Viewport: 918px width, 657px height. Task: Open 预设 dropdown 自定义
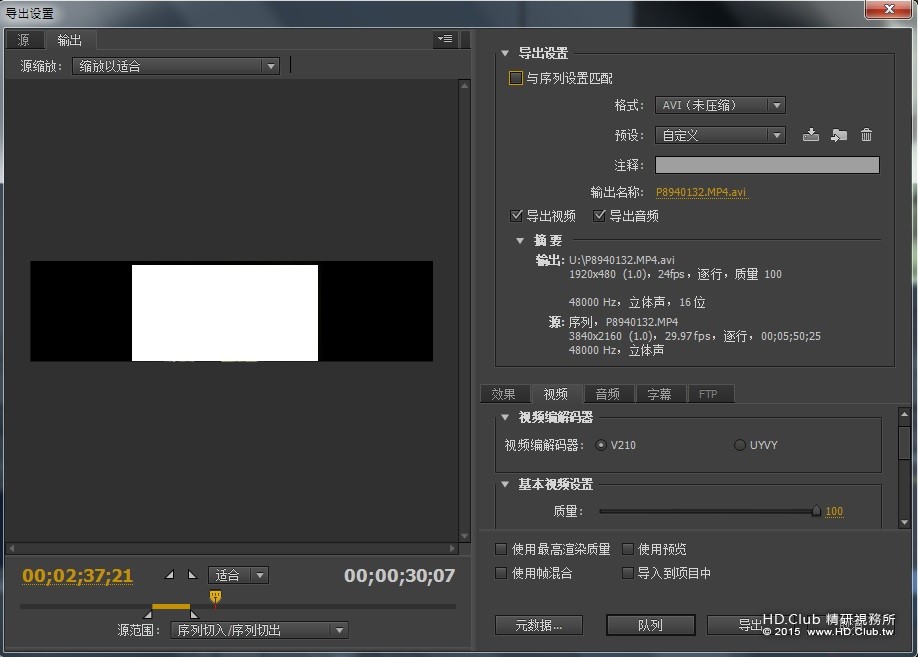coord(720,135)
